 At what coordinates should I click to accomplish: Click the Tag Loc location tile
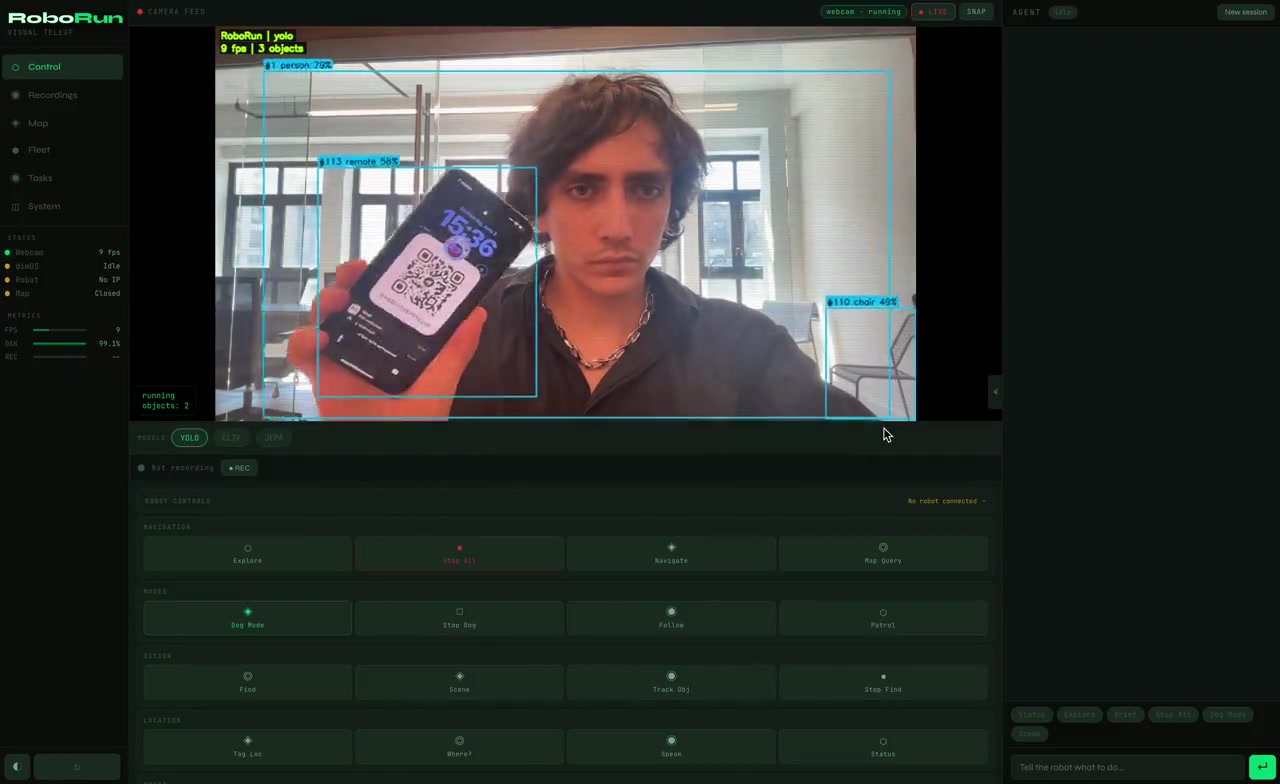tap(247, 747)
